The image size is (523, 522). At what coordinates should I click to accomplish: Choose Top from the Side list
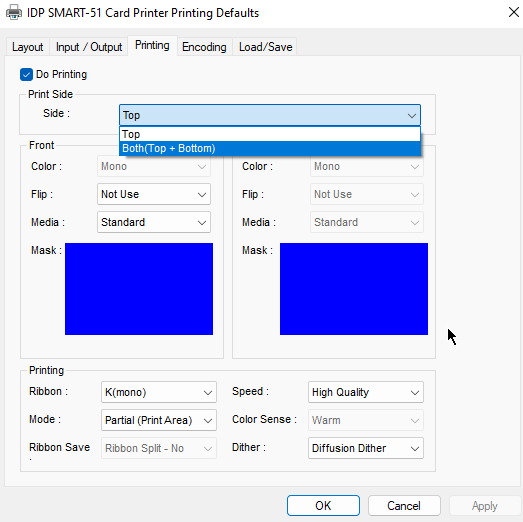tap(270, 134)
